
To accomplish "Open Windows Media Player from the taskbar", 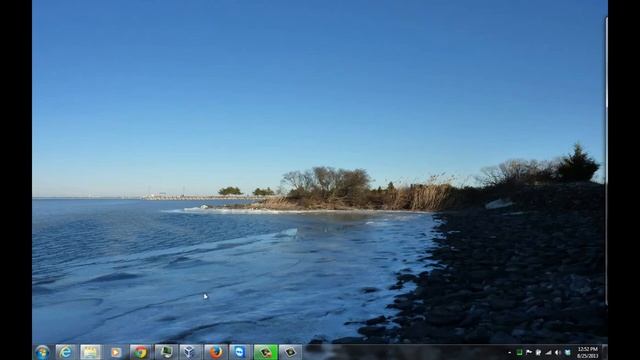I will tap(116, 352).
